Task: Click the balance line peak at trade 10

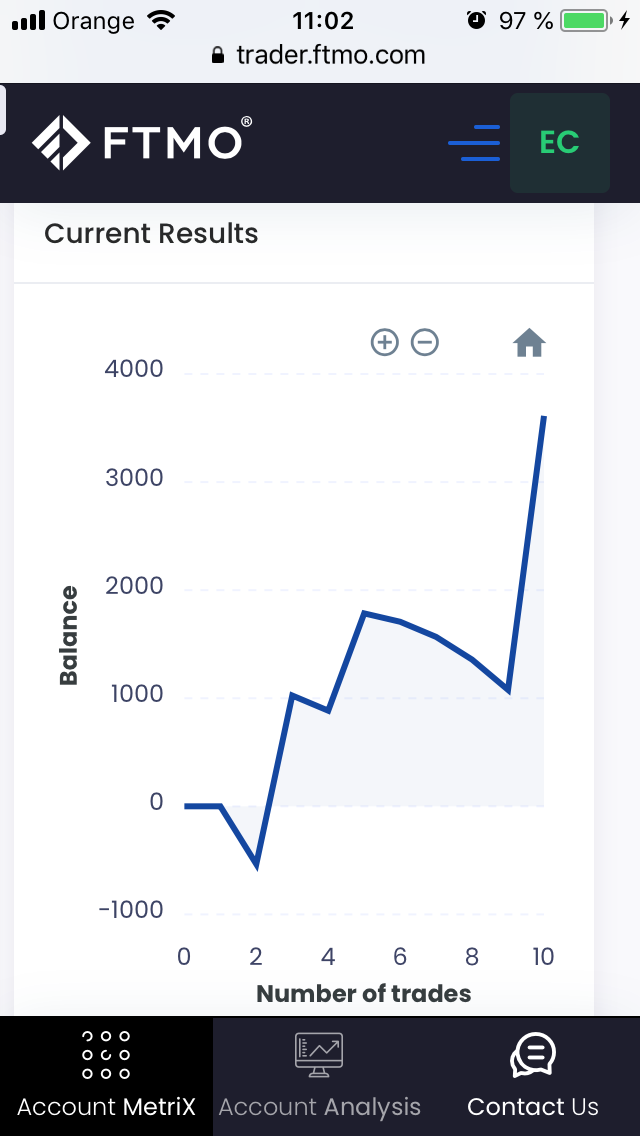Action: pos(543,417)
